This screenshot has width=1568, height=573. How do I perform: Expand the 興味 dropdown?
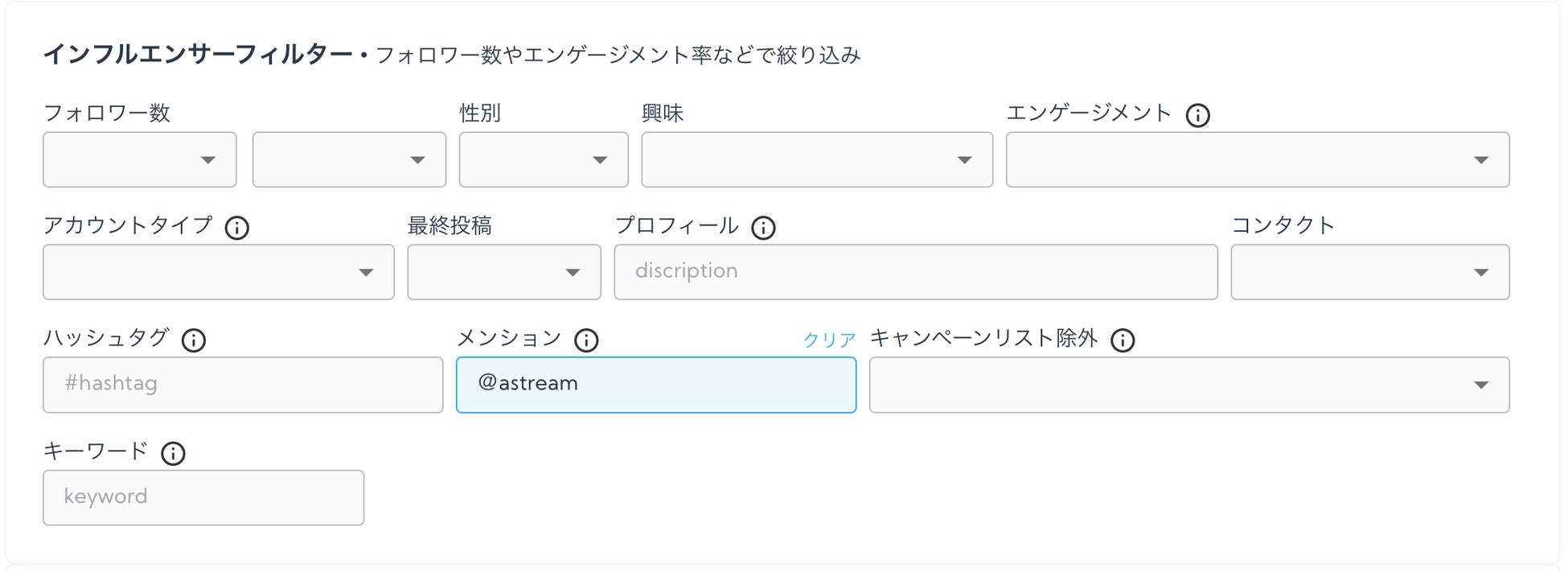pos(817,160)
